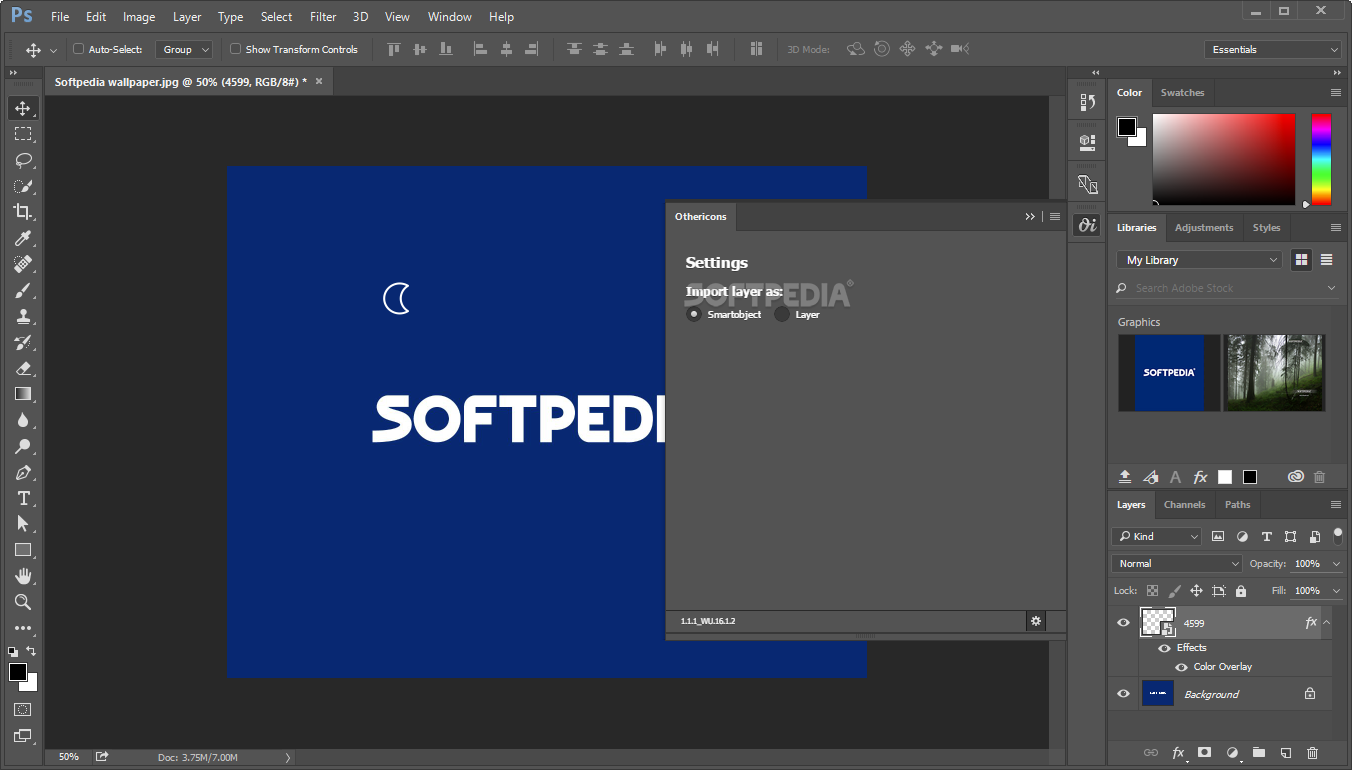This screenshot has height=770, width=1352.
Task: Open the Layers panel options menu
Action: (1336, 505)
